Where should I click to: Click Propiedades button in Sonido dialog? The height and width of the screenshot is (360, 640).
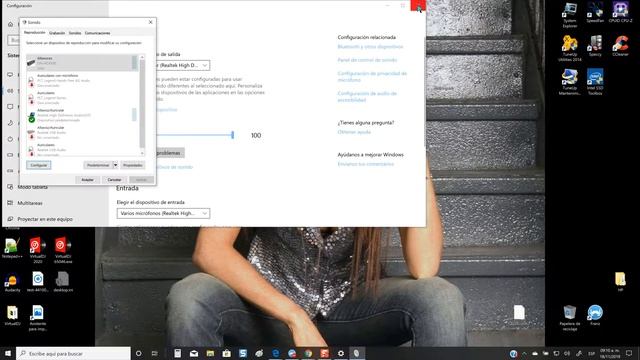click(133, 165)
